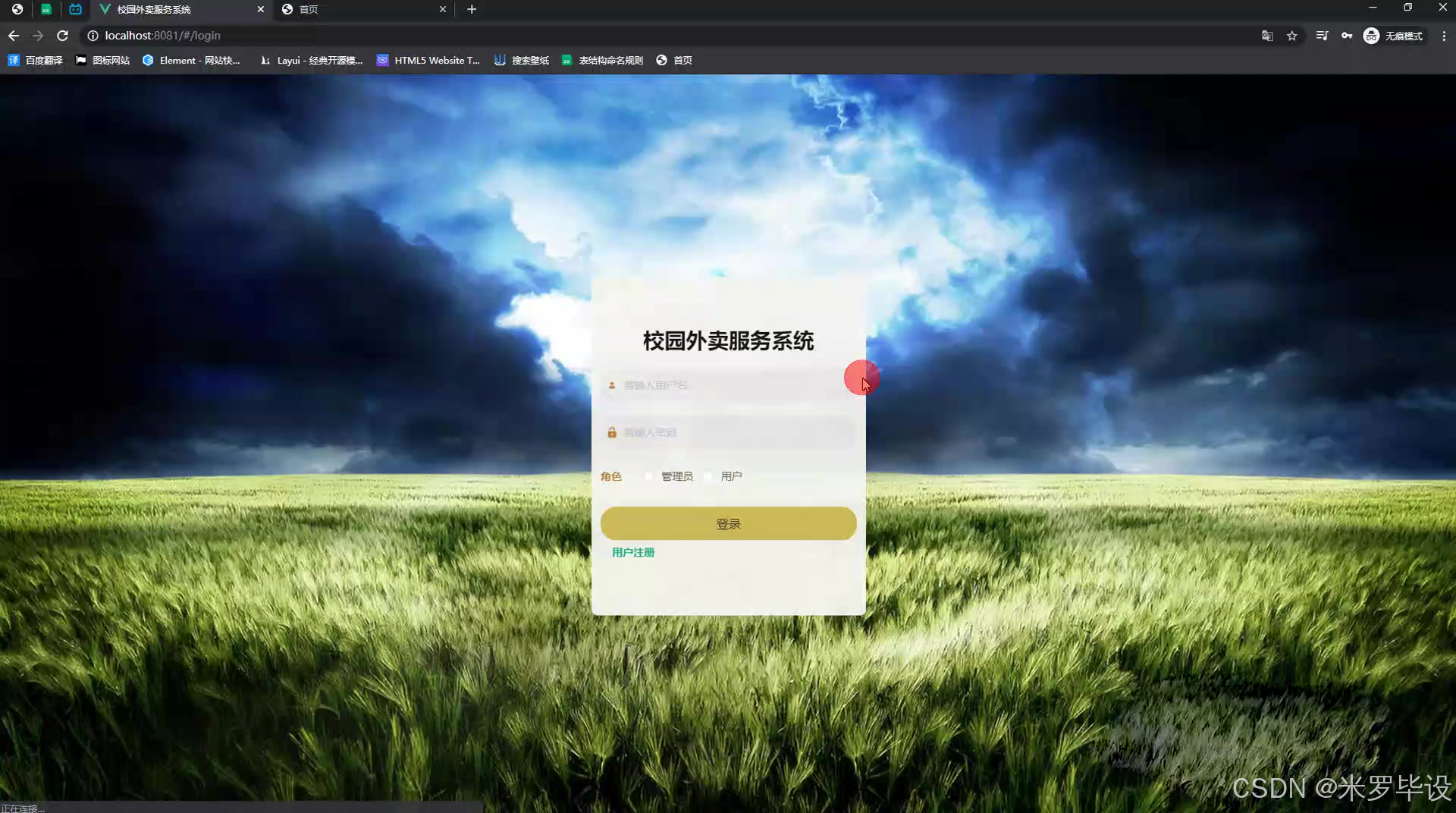Click the yellow login button bar
The image size is (1456, 813).
[727, 523]
